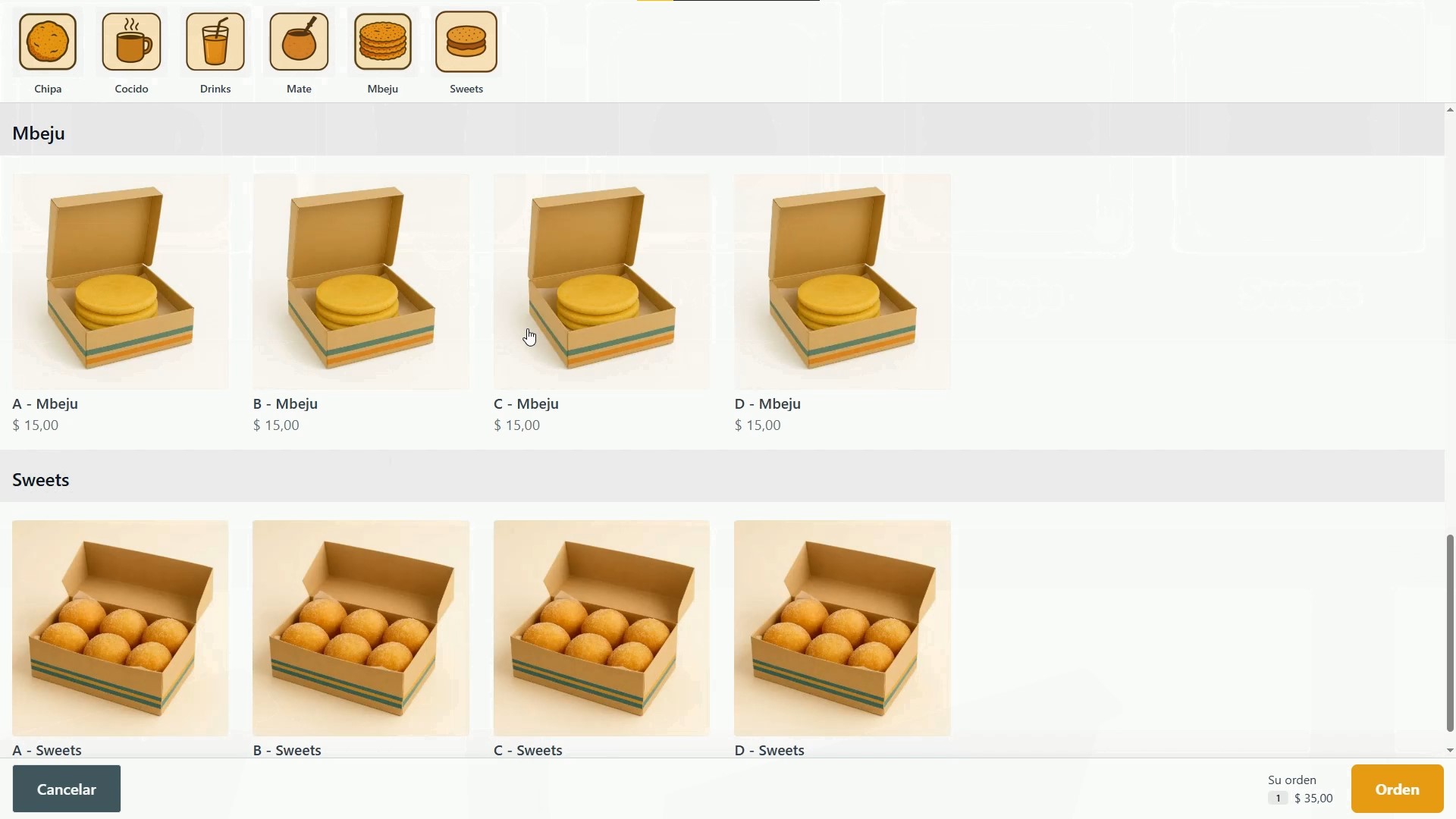Add the C - Sweets box to order
The height and width of the screenshot is (819, 1456).
pos(601,628)
